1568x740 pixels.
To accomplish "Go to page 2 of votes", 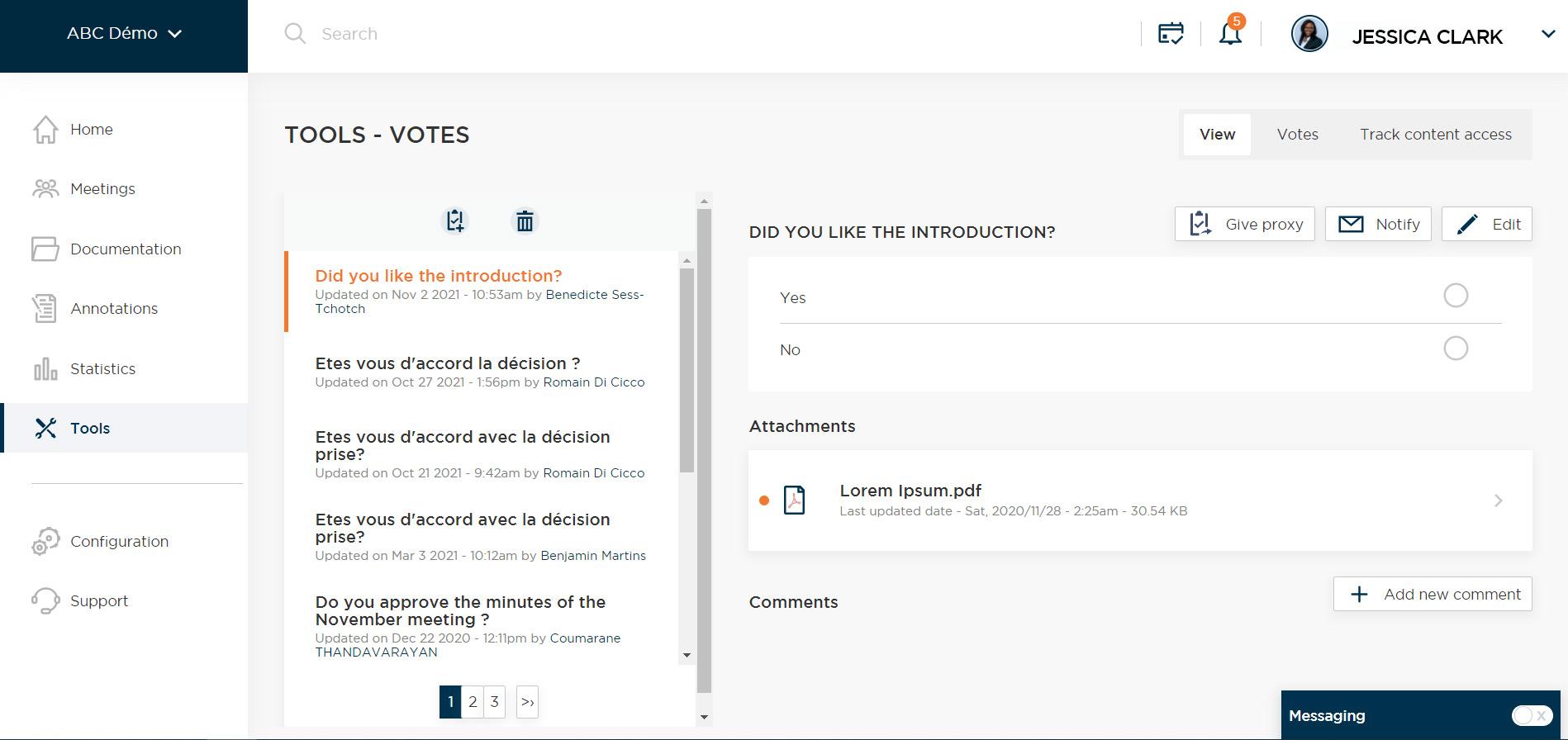I will click(473, 702).
